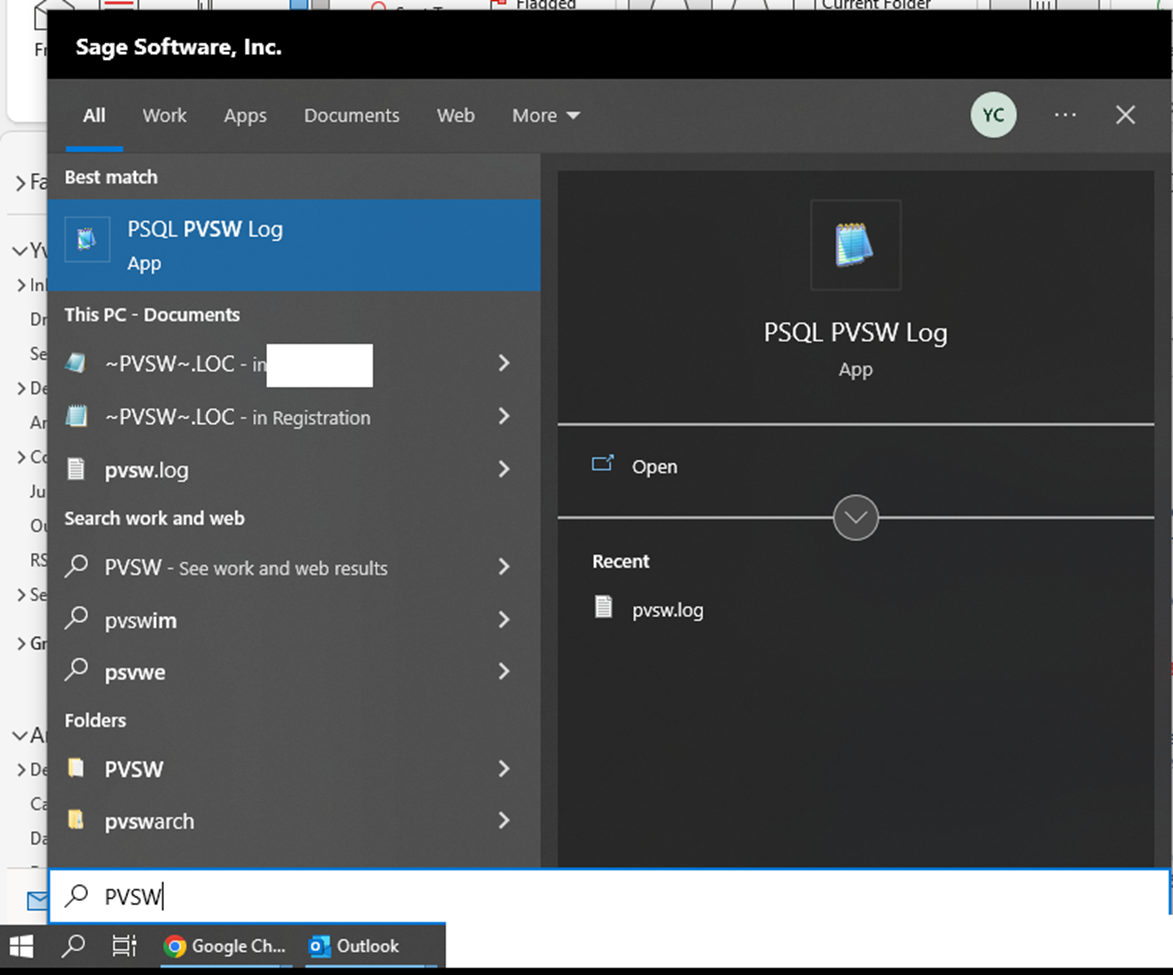Select the Apps filter tab

[x=245, y=115]
